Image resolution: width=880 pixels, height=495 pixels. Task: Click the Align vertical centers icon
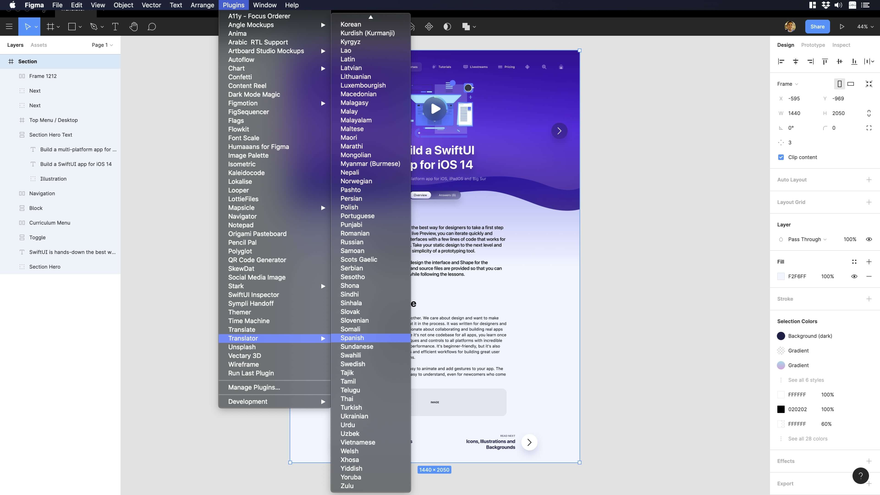[839, 61]
